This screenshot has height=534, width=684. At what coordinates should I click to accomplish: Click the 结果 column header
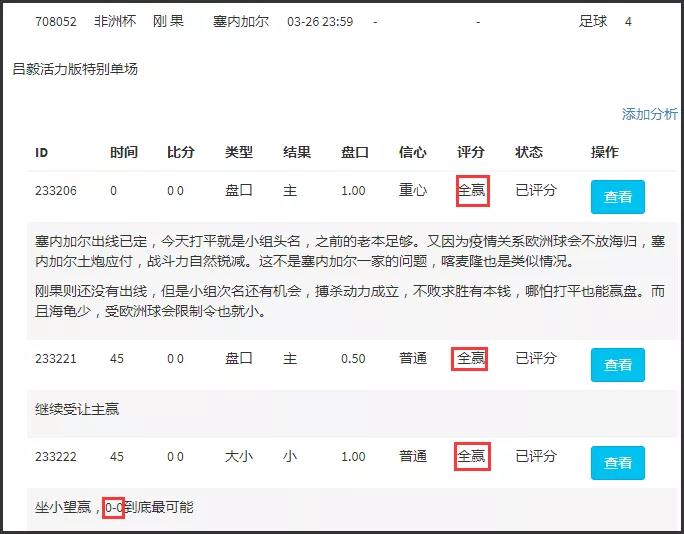[297, 152]
